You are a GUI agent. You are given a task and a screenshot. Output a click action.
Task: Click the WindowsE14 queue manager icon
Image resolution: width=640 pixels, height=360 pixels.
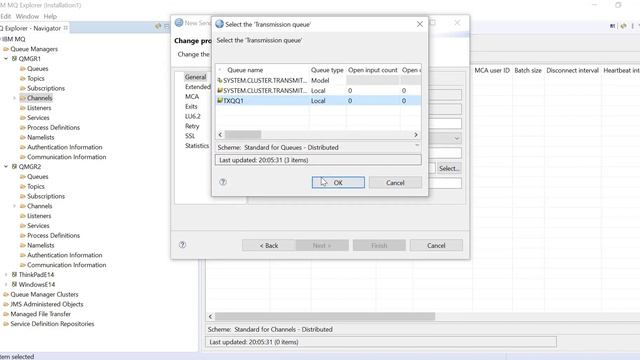tap(14, 284)
